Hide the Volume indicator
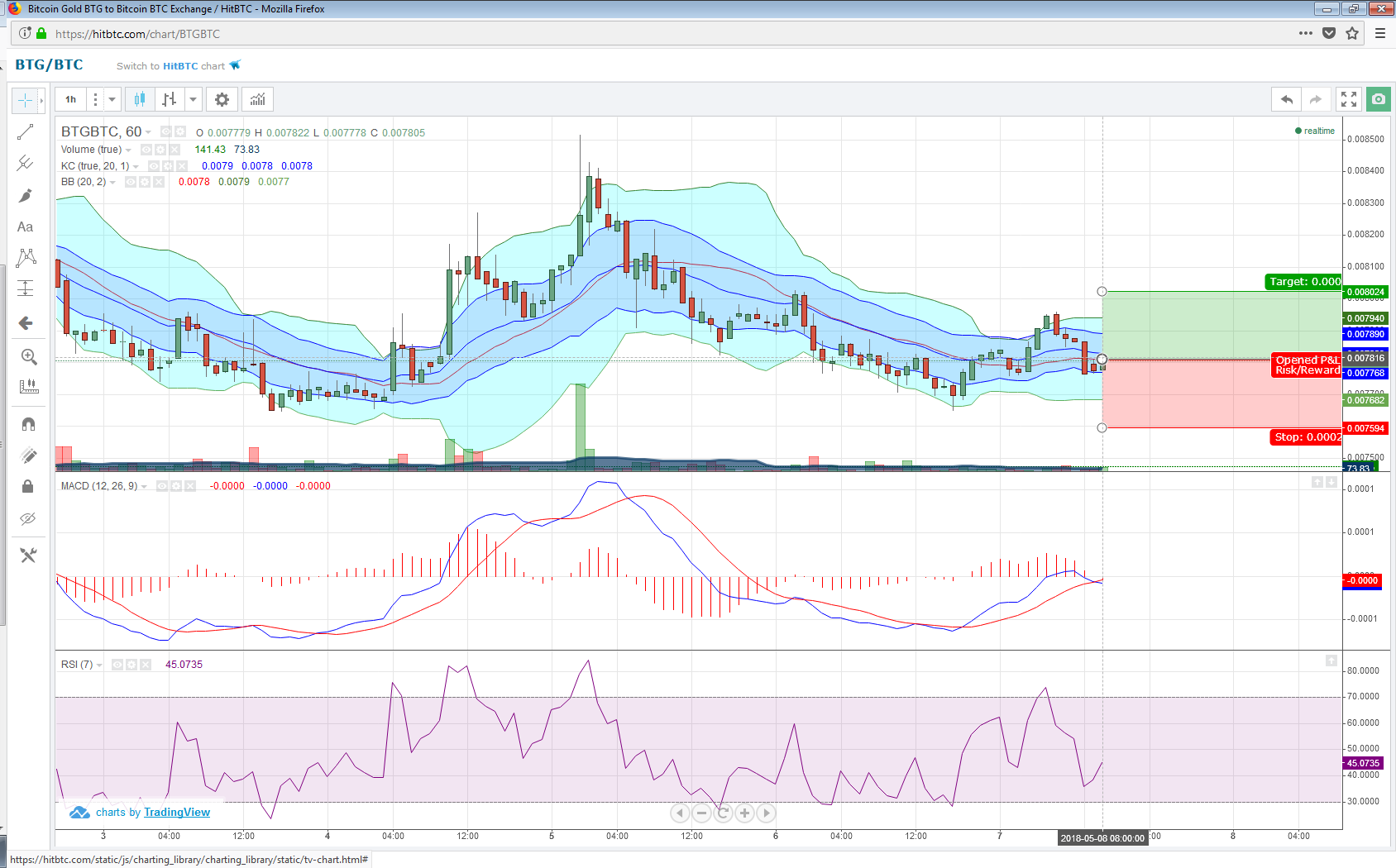 coord(146,150)
